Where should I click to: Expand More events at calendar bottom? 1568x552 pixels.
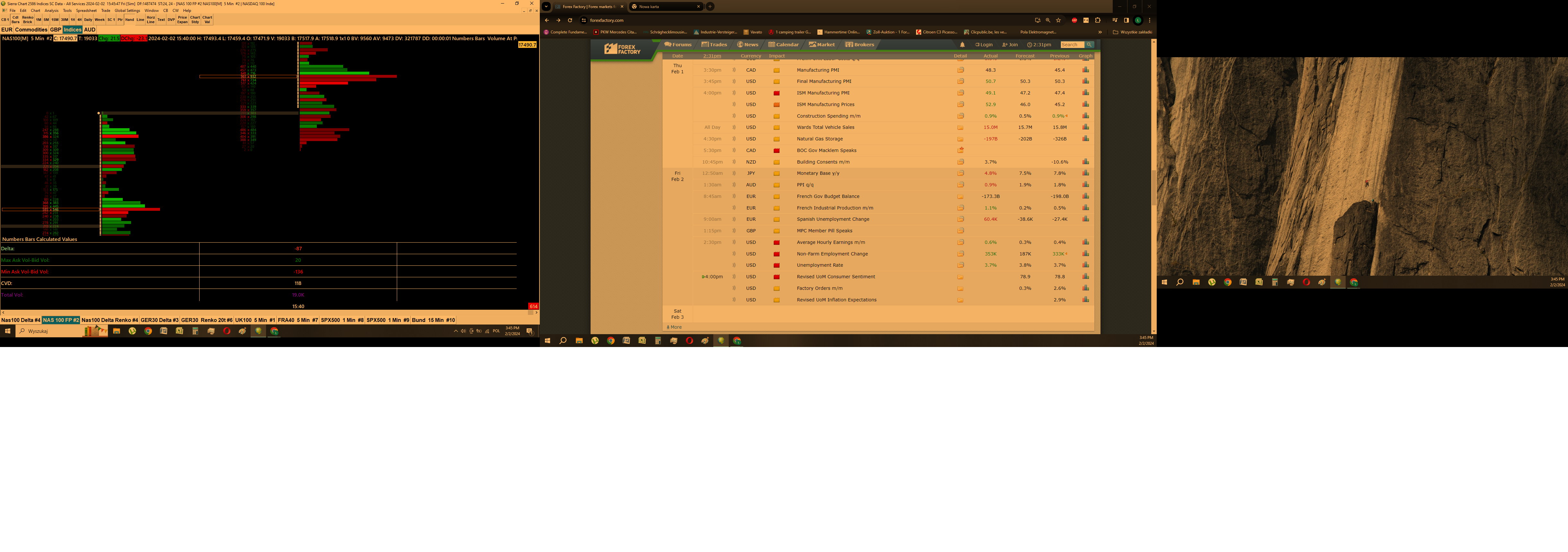pyautogui.click(x=674, y=327)
